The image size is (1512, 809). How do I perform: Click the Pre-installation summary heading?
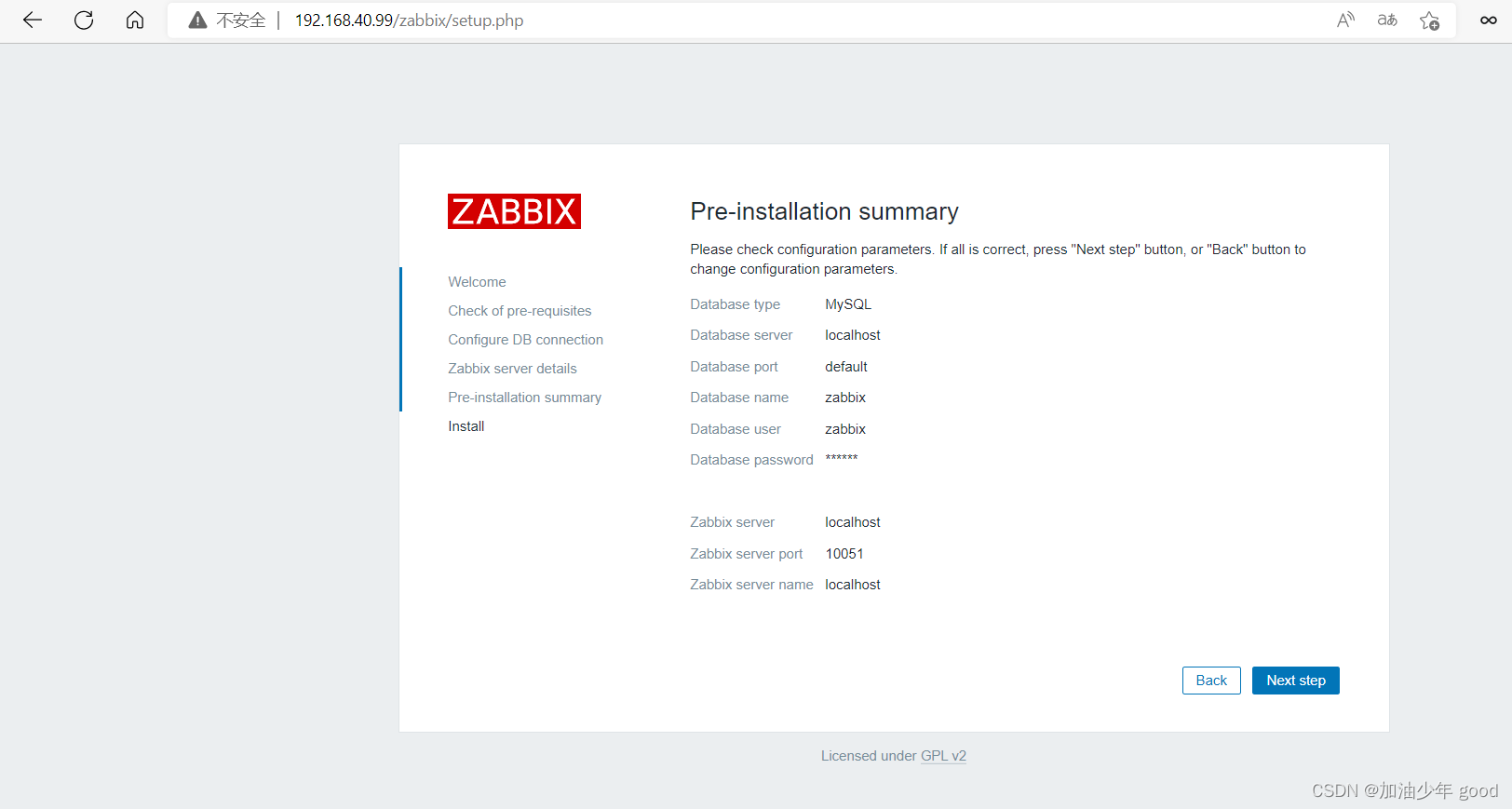click(x=824, y=211)
